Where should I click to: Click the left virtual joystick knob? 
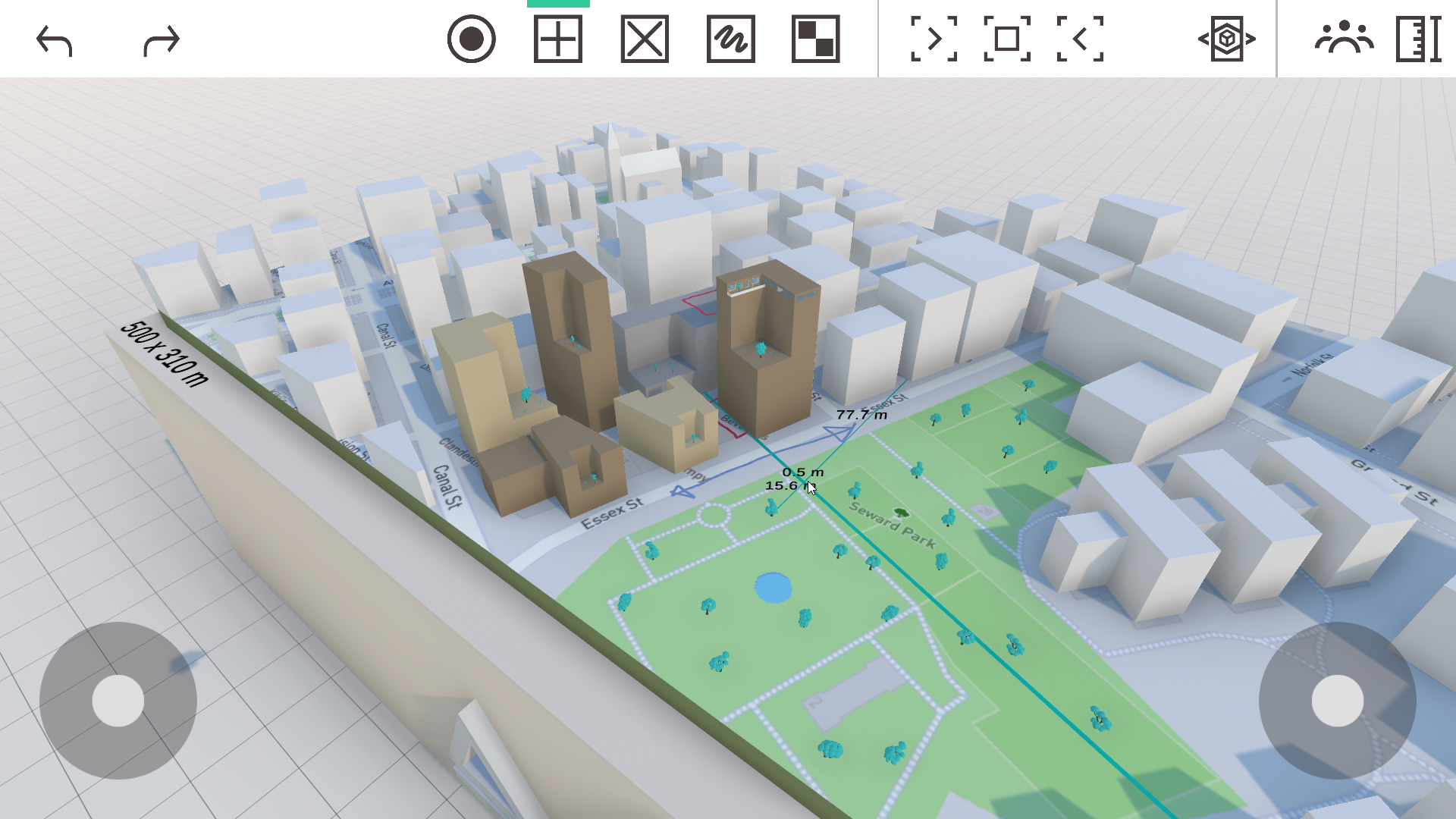(118, 701)
